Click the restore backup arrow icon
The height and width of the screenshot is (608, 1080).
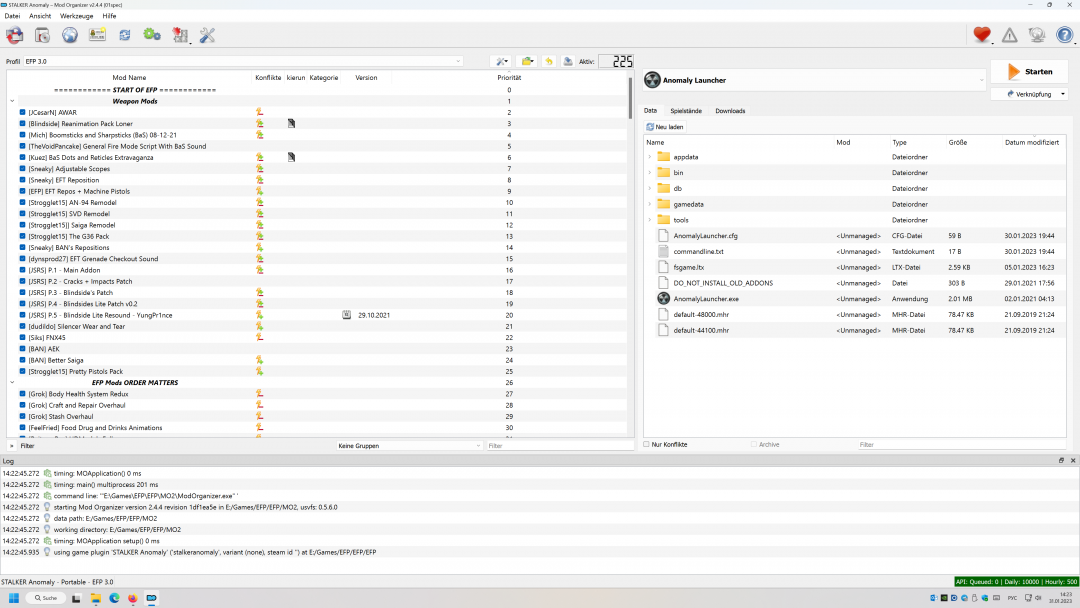(x=549, y=61)
